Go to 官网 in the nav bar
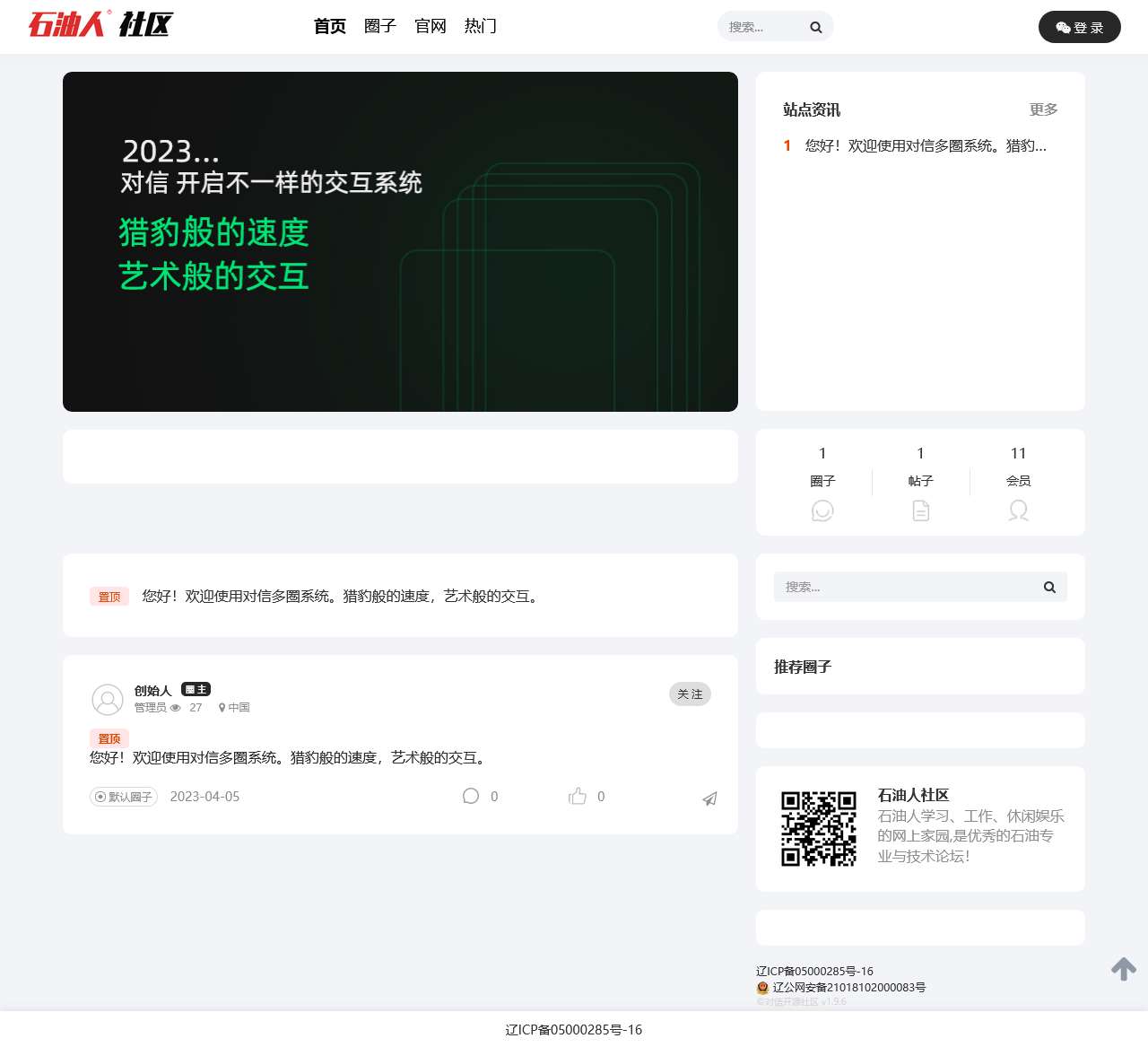Viewport: 1148px width, 1047px height. [x=430, y=26]
